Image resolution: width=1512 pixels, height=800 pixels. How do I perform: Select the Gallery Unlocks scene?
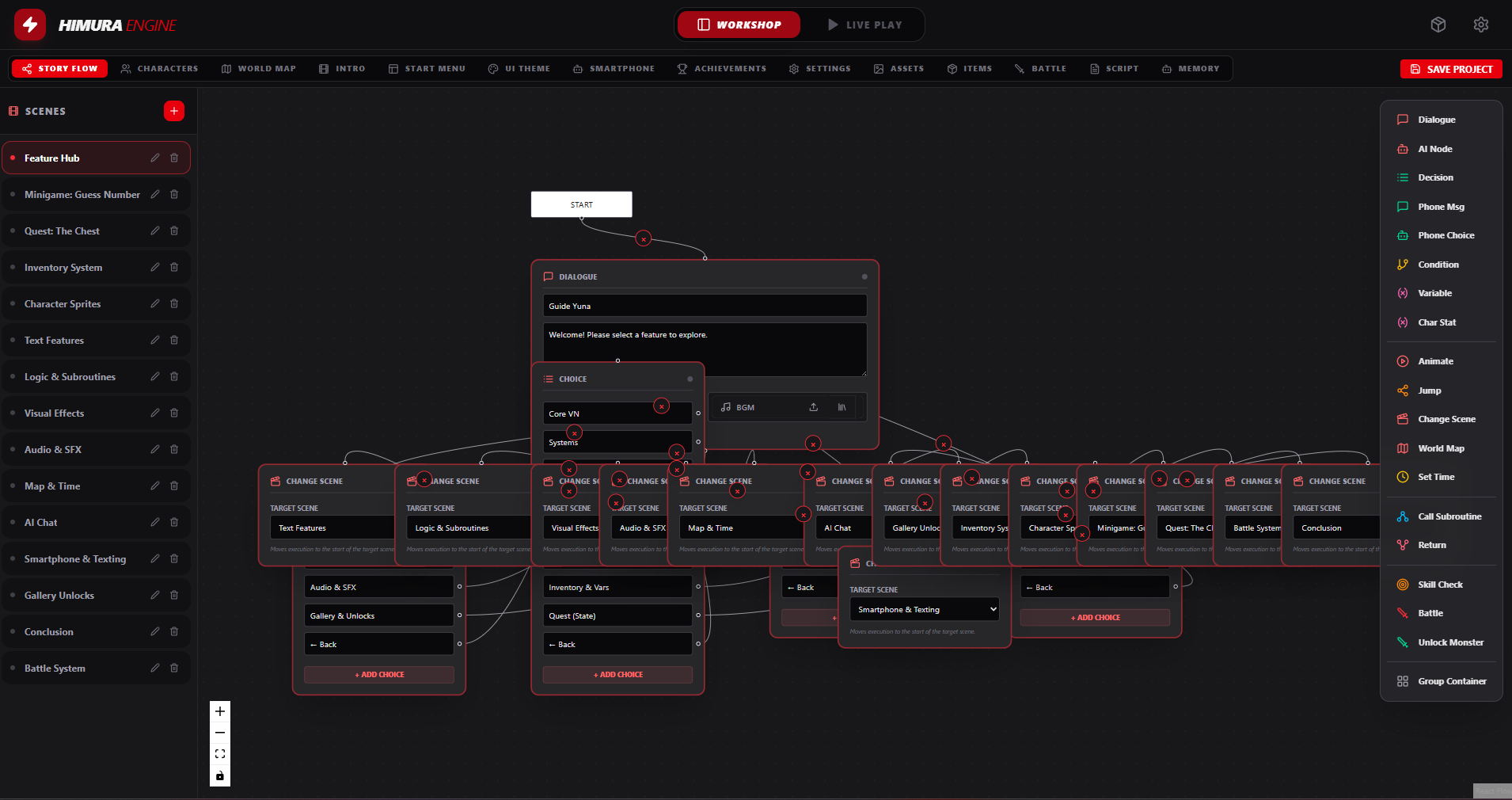[96, 595]
